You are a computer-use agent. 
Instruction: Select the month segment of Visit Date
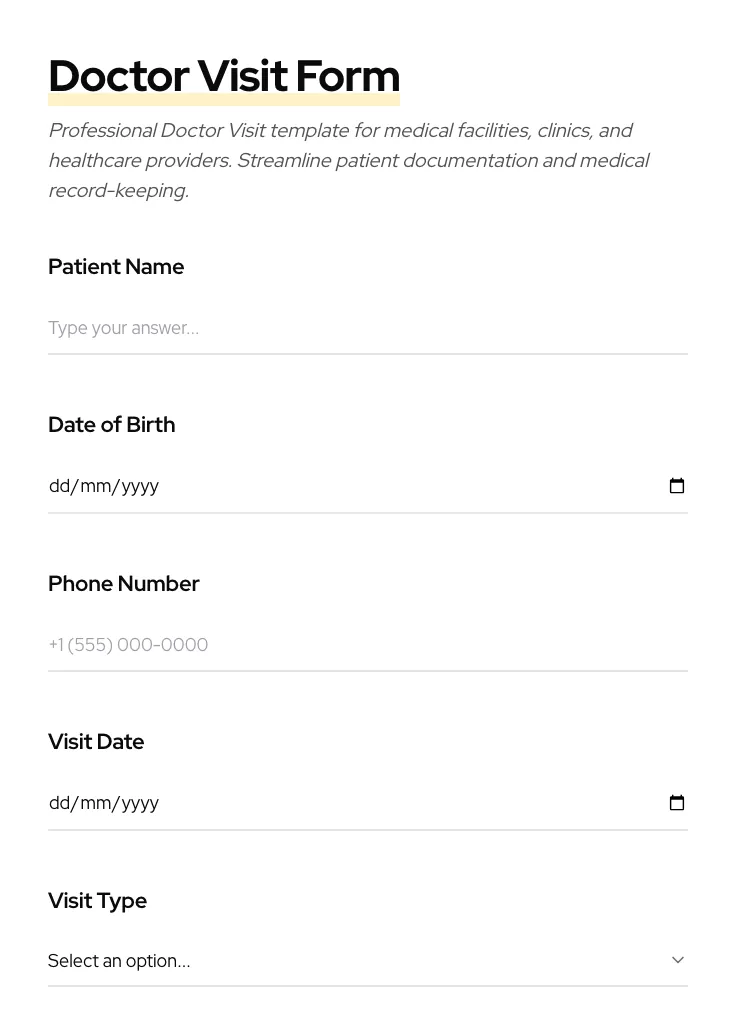96,803
